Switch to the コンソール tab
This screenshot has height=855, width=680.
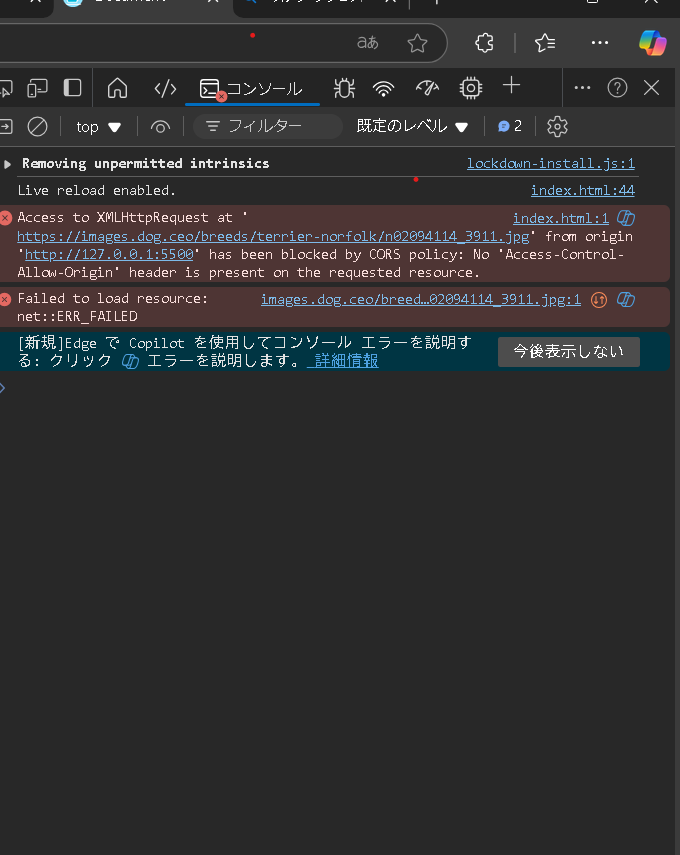tap(252, 88)
